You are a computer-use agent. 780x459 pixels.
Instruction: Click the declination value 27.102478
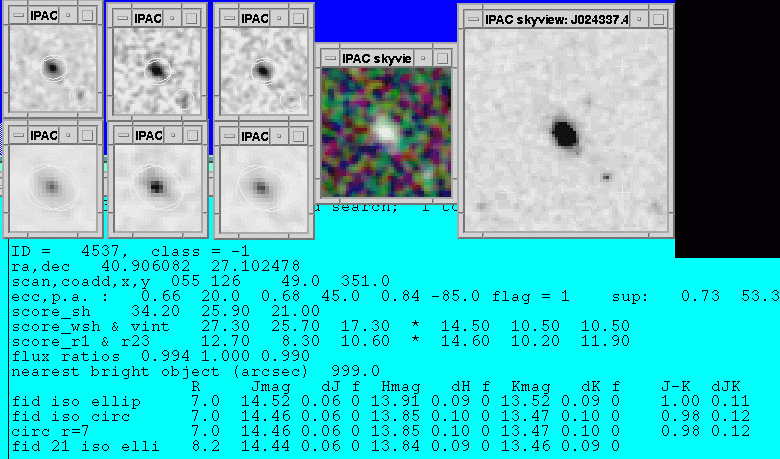(256, 266)
